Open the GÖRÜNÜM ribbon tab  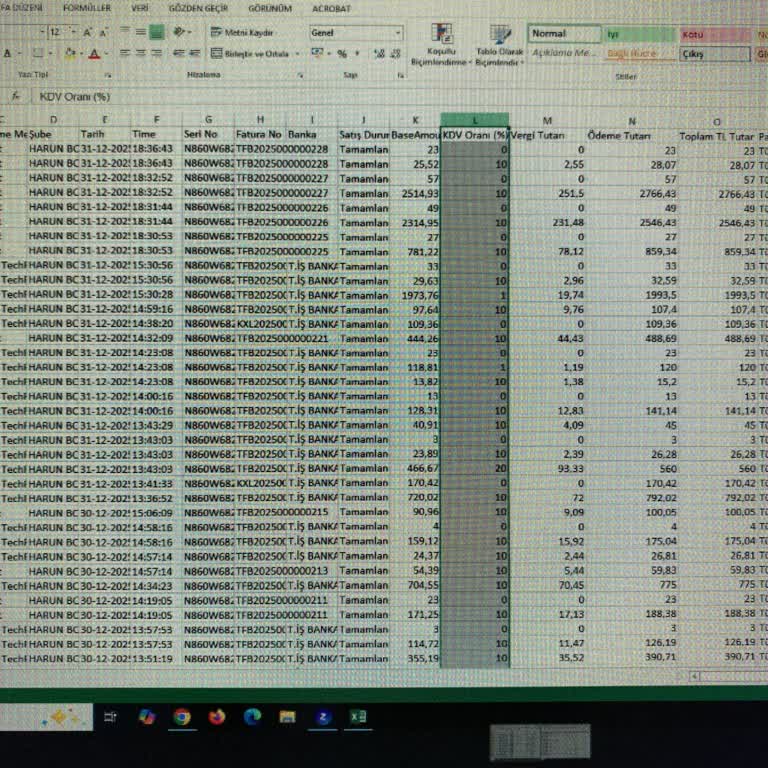(x=270, y=8)
